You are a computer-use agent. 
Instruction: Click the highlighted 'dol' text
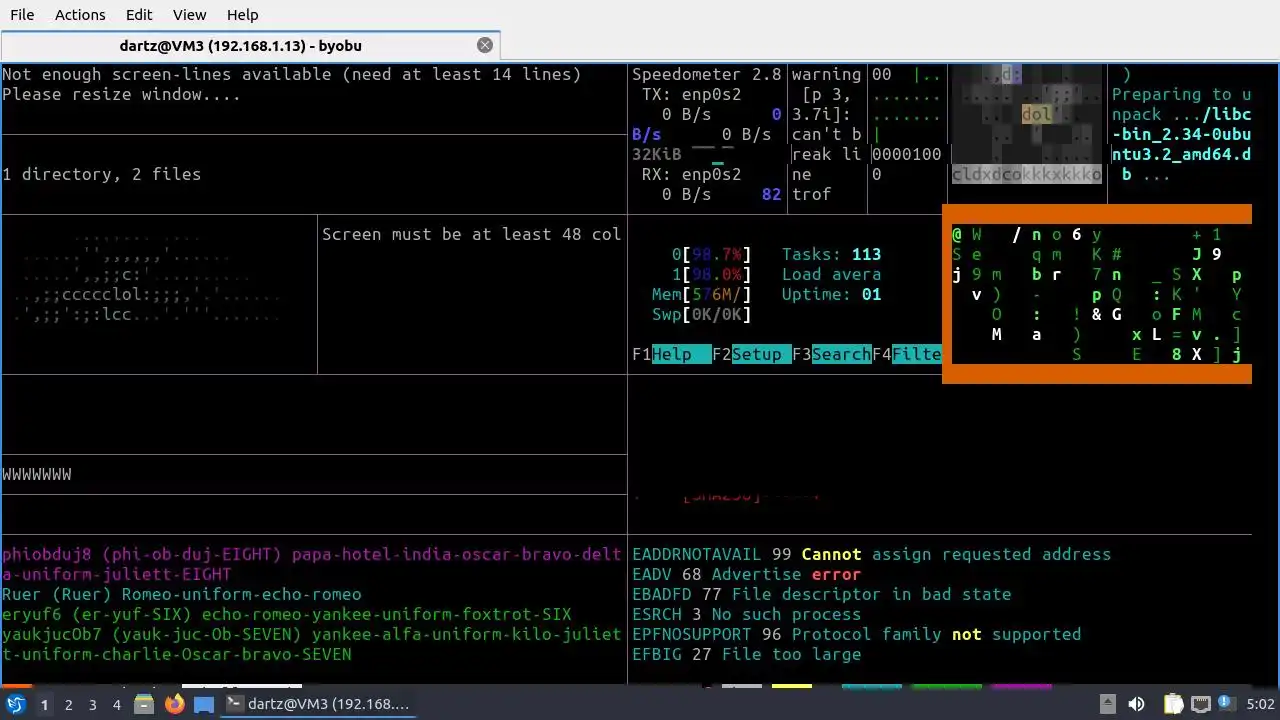pos(1036,114)
